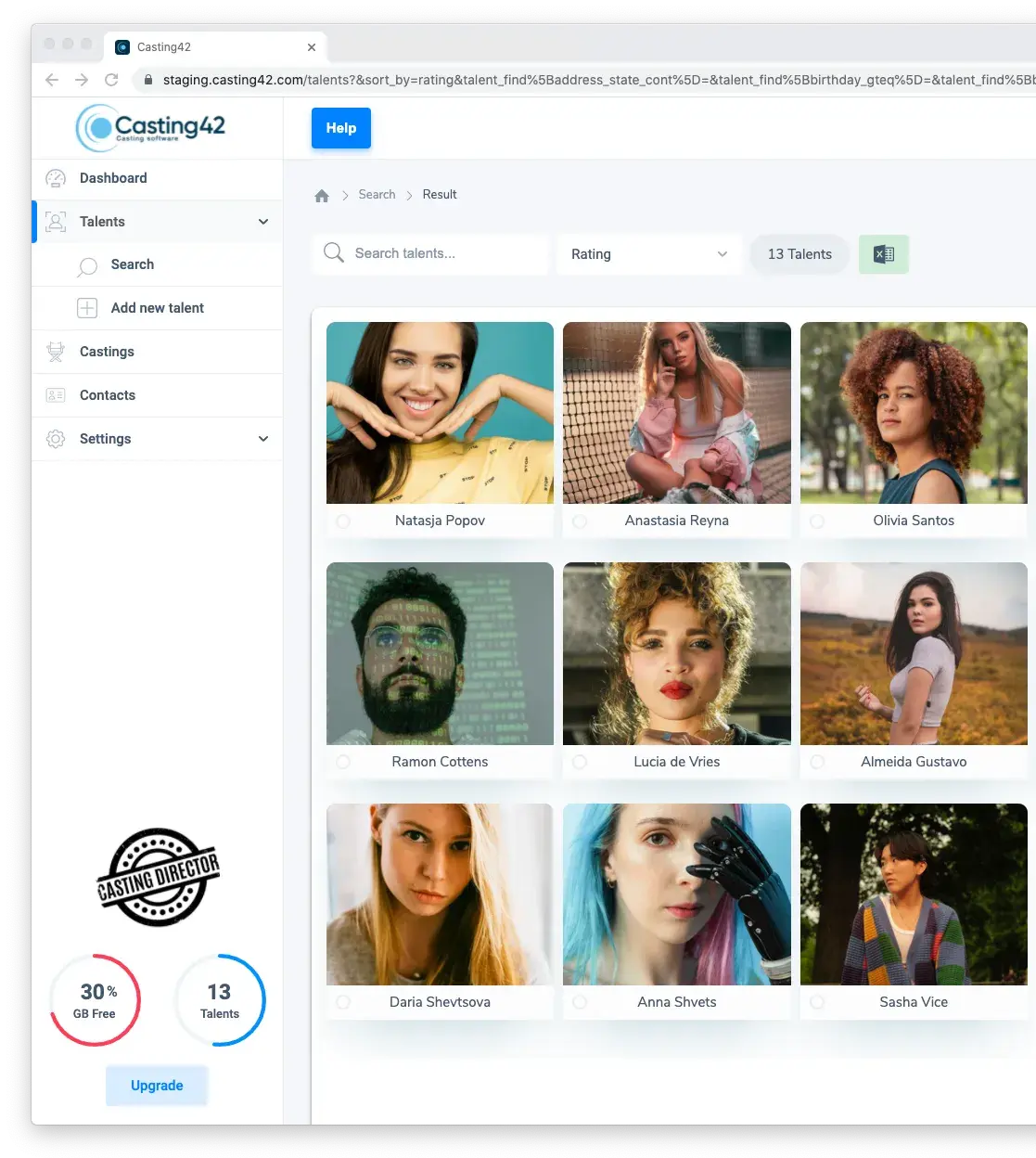Select the Casting42 browser tab
Image resolution: width=1036 pixels, height=1158 pixels.
coord(213,47)
